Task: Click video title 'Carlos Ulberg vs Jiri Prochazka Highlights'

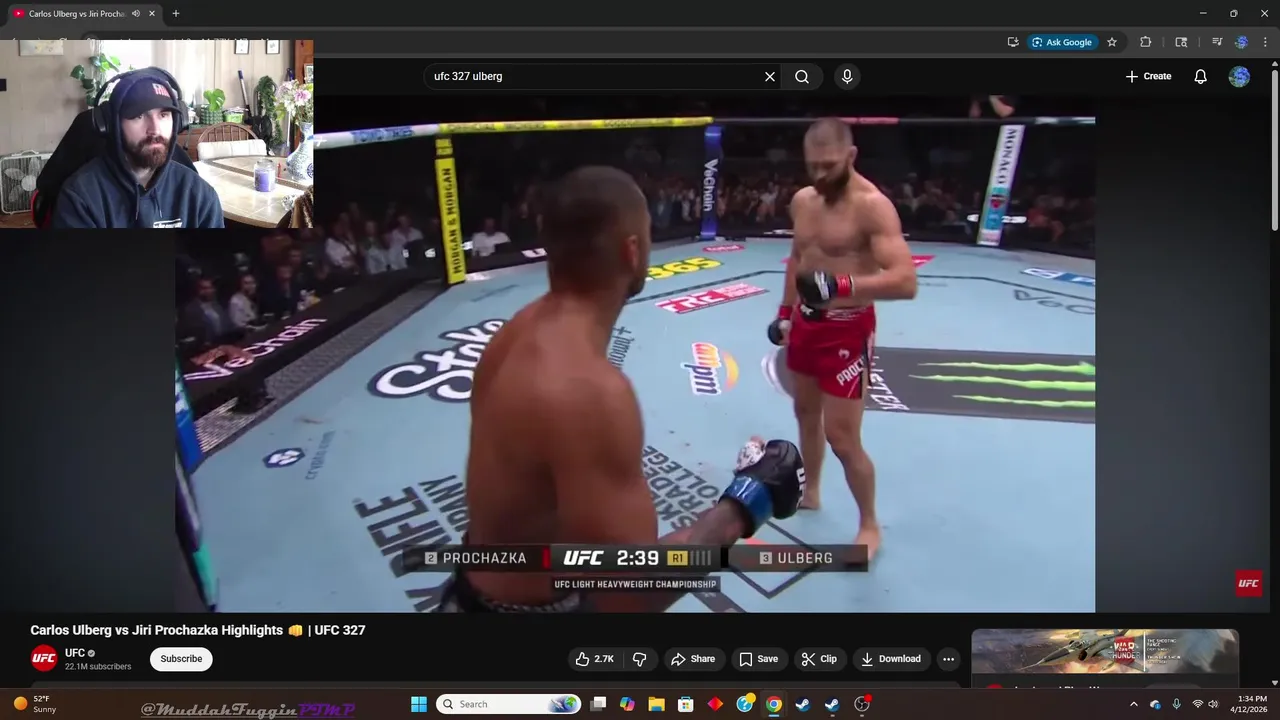Action: tap(157, 630)
